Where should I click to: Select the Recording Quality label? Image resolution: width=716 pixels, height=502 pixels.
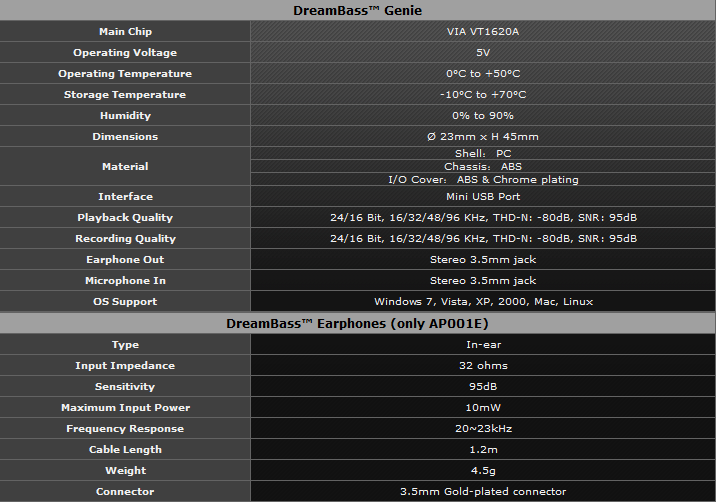coord(125,238)
